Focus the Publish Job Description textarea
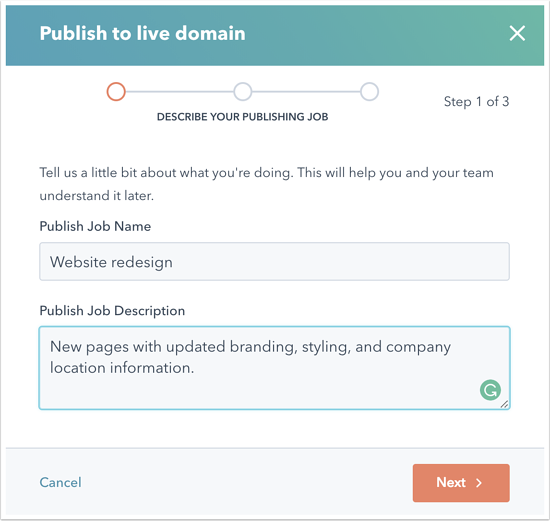The width and height of the screenshot is (550, 521). 274,368
